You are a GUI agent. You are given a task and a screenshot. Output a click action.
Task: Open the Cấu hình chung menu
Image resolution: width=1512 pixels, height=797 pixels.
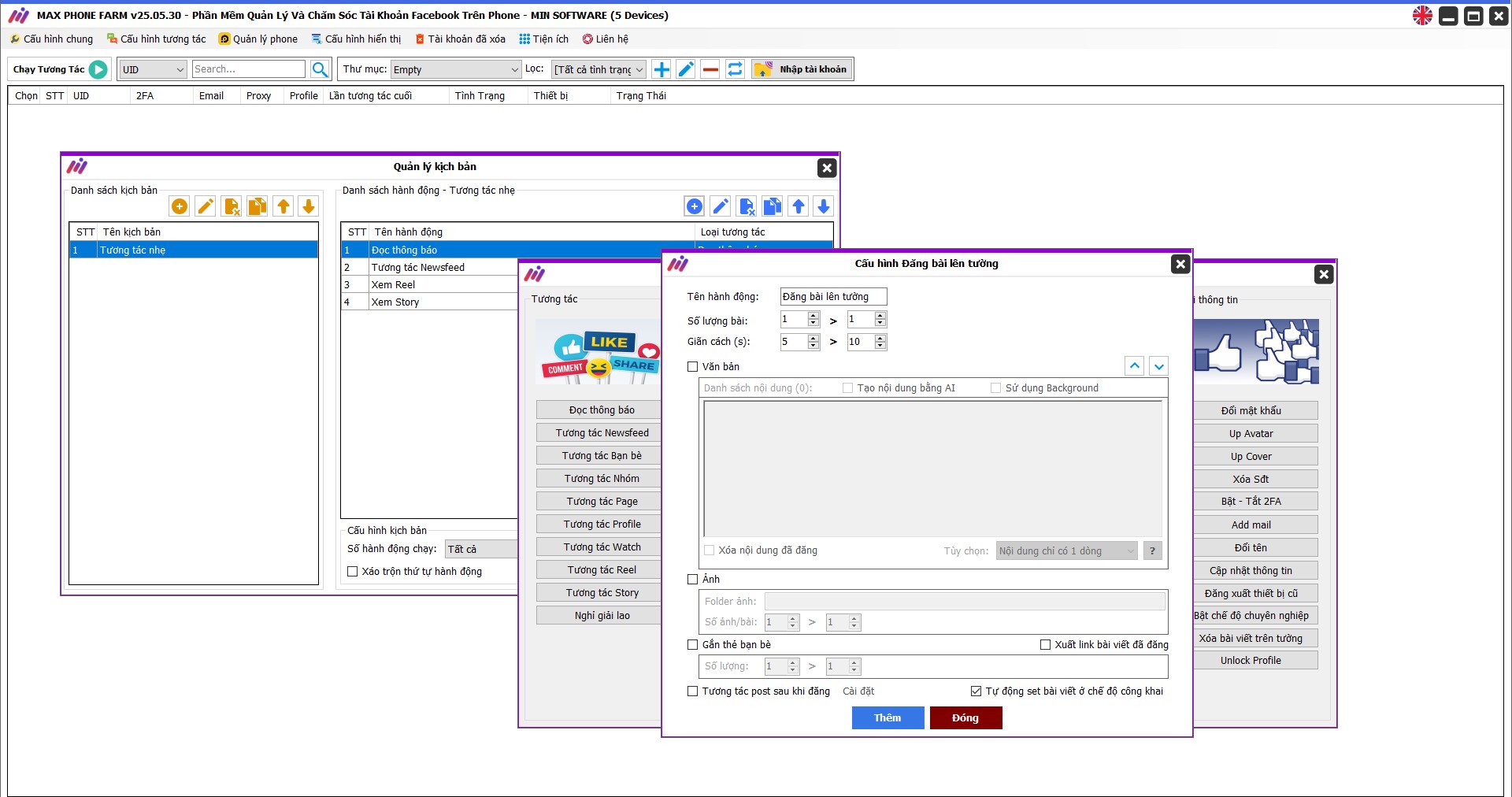click(51, 39)
